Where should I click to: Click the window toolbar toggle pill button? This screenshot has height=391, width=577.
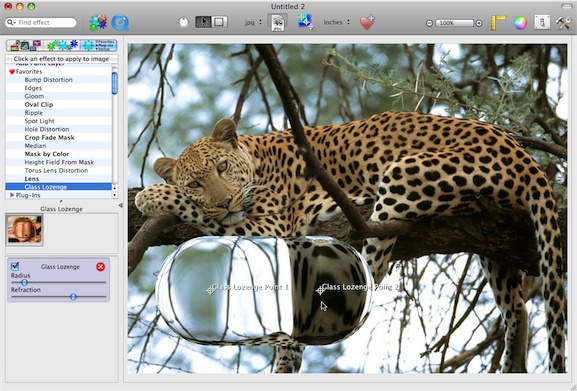[567, 6]
